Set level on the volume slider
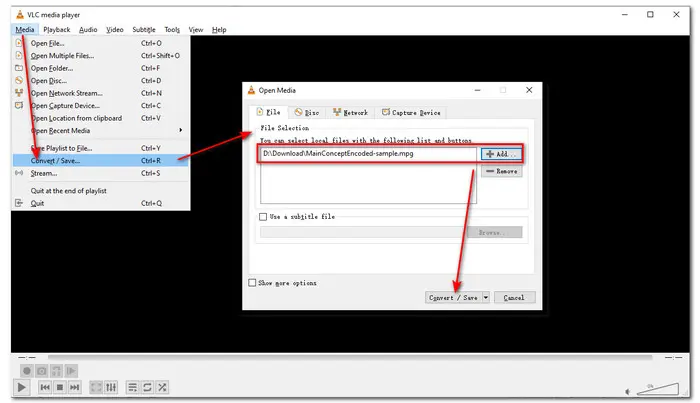700x403 pixels. (x=658, y=389)
